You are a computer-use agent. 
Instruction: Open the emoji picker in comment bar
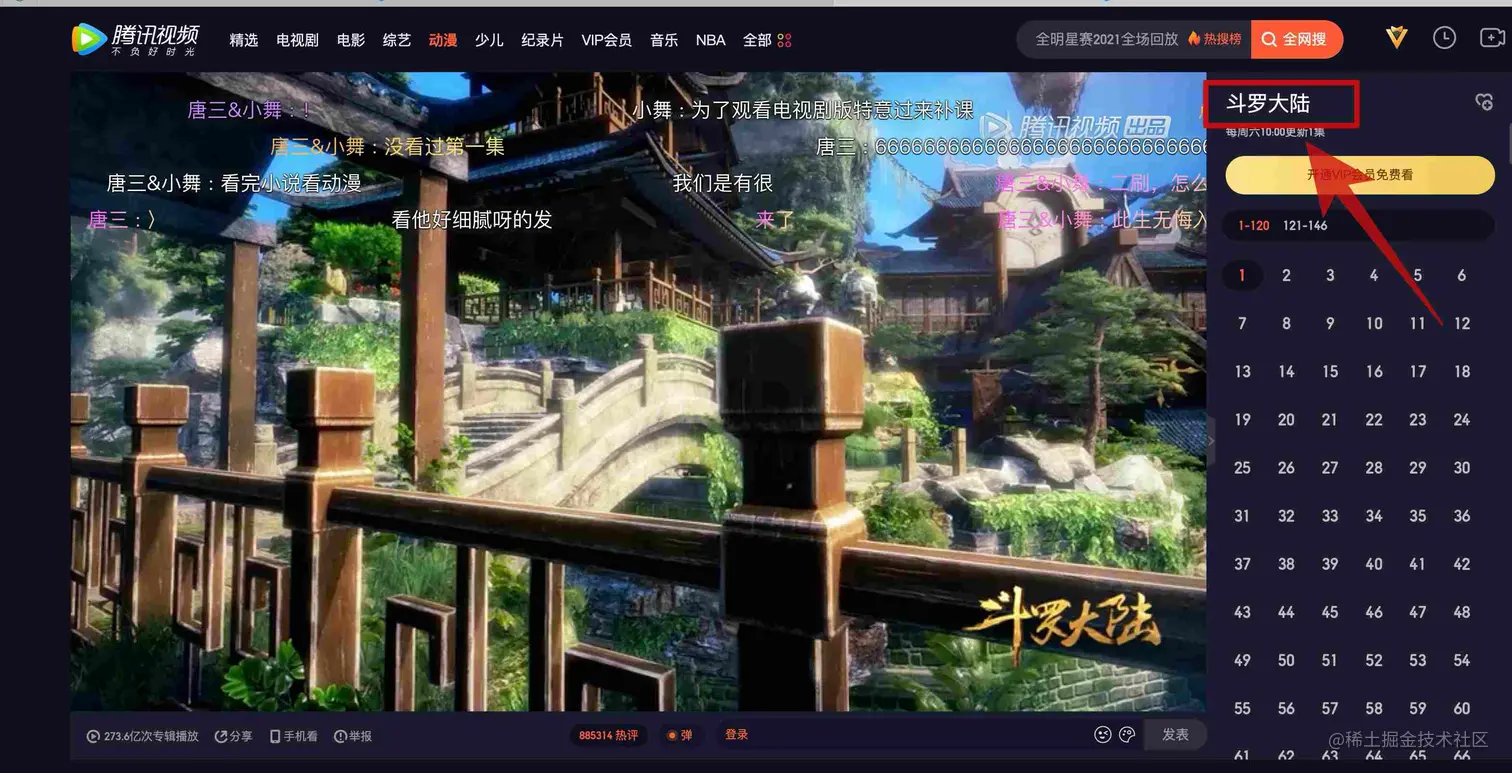click(x=1101, y=734)
